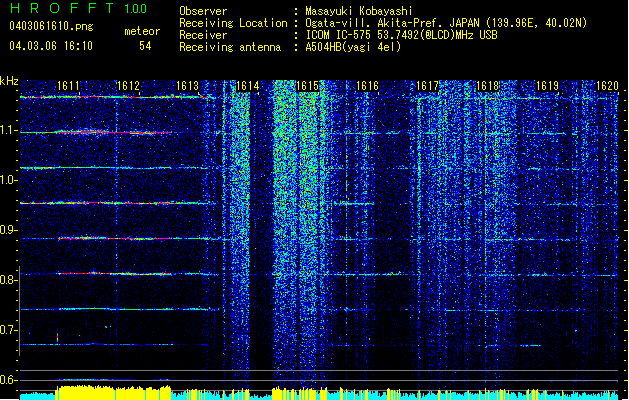Click the 1614 time marker
Screen dimensions: 629x400
click(x=248, y=86)
